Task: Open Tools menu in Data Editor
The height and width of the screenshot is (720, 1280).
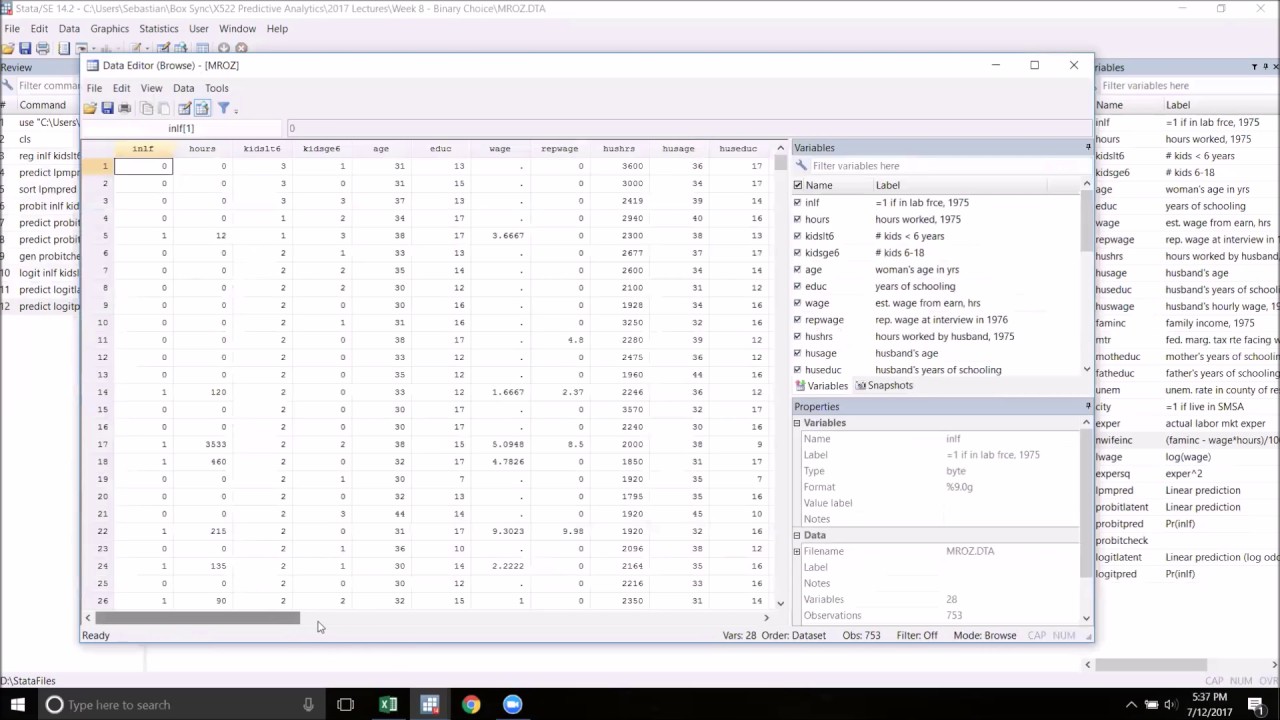Action: pyautogui.click(x=217, y=88)
